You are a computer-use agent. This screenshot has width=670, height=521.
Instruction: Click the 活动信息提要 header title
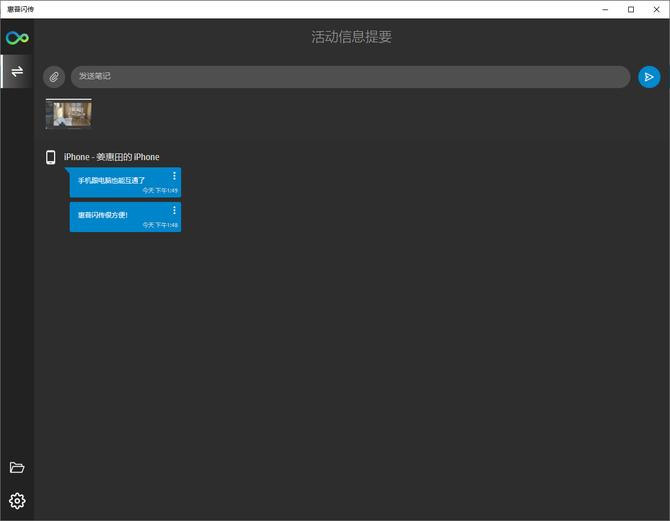coord(351,37)
